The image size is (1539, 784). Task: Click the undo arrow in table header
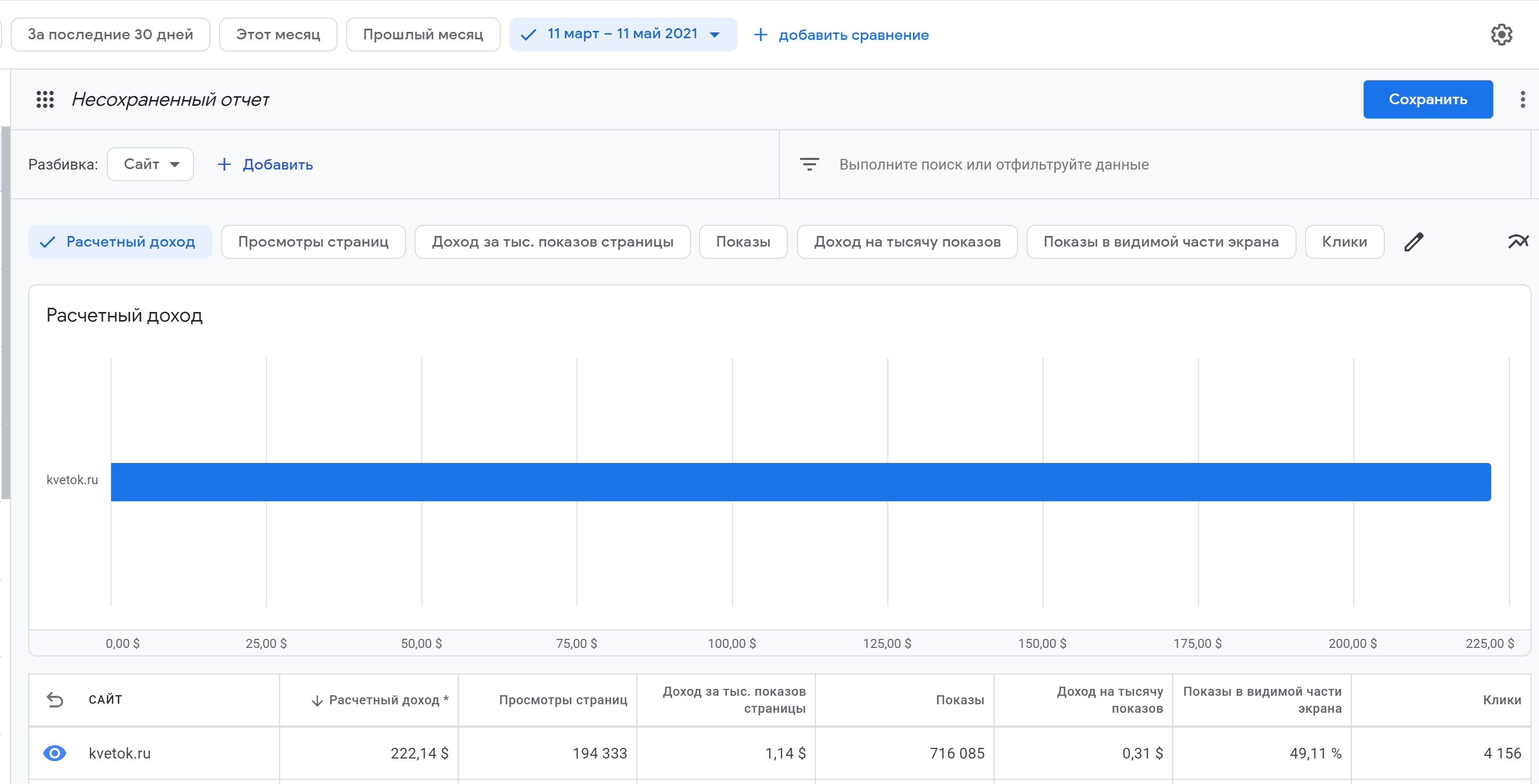pyautogui.click(x=55, y=699)
